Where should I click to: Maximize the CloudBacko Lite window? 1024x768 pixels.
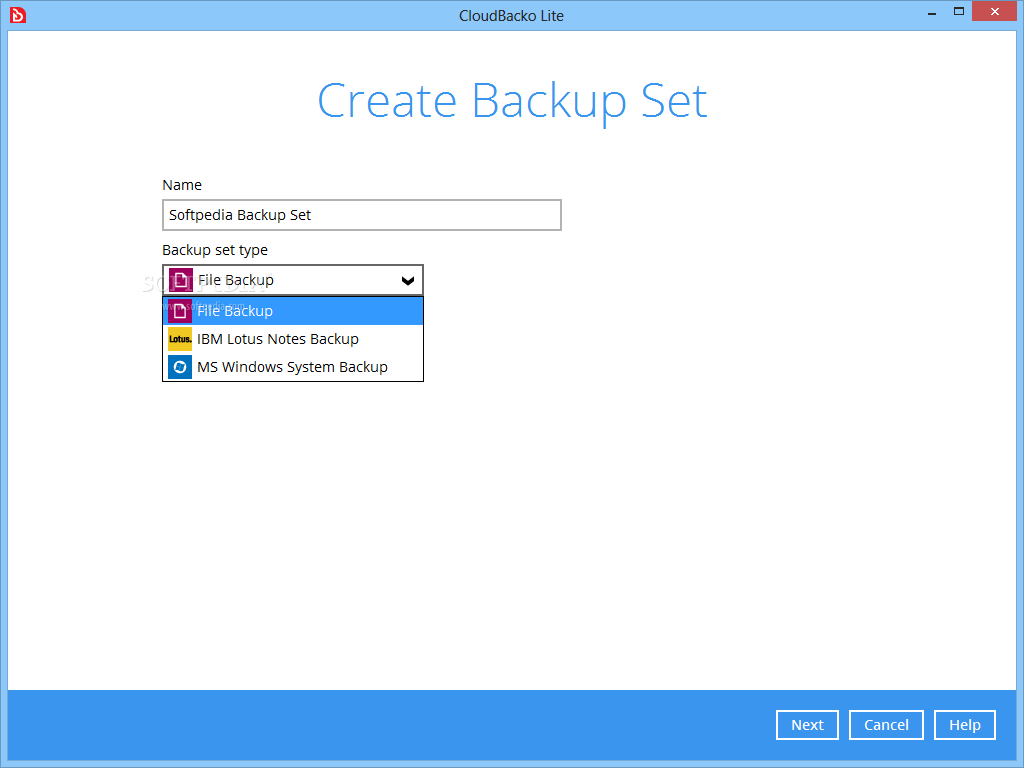click(959, 12)
